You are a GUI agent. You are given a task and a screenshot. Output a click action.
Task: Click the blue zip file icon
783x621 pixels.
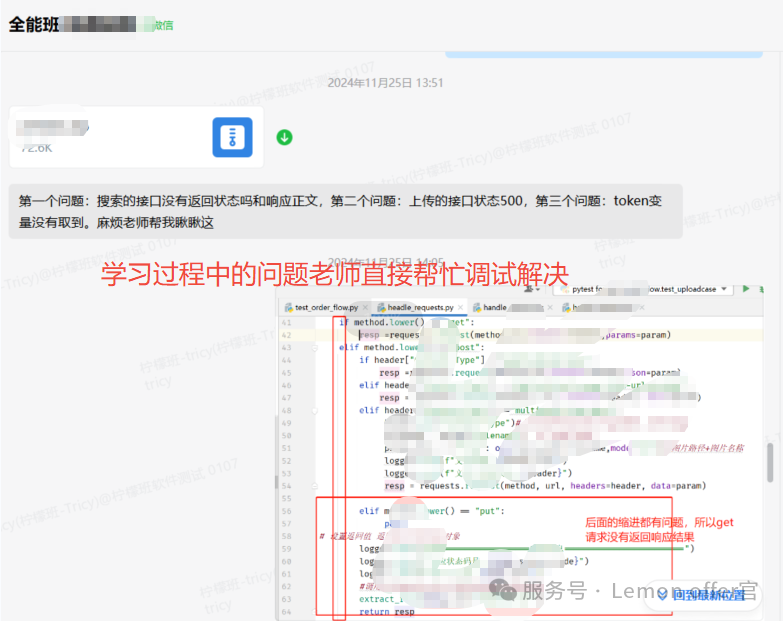coord(232,137)
